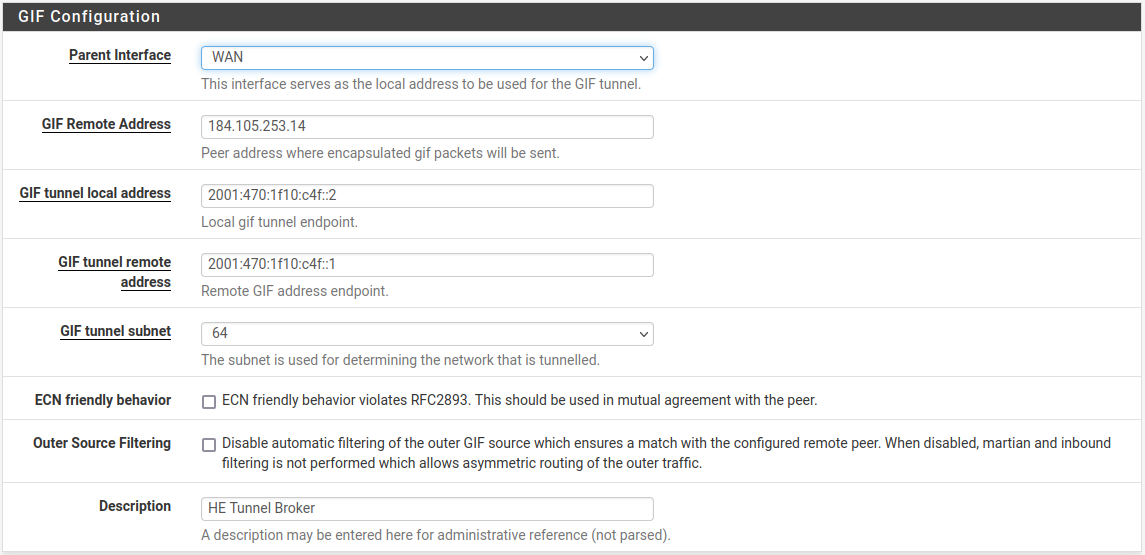Click the Outer Source Filtering row label
Viewport: 1145px width, 555px height.
(x=102, y=444)
